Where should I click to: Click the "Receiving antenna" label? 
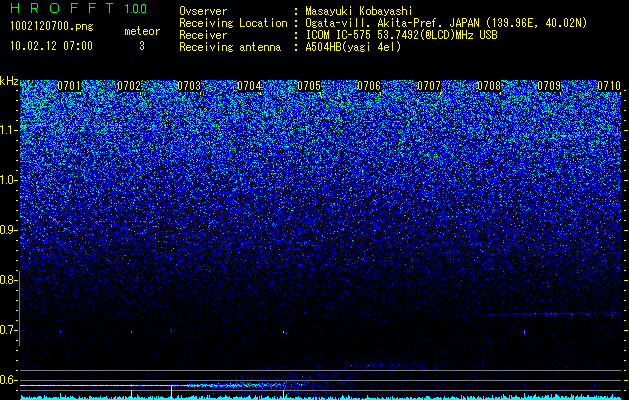point(230,47)
